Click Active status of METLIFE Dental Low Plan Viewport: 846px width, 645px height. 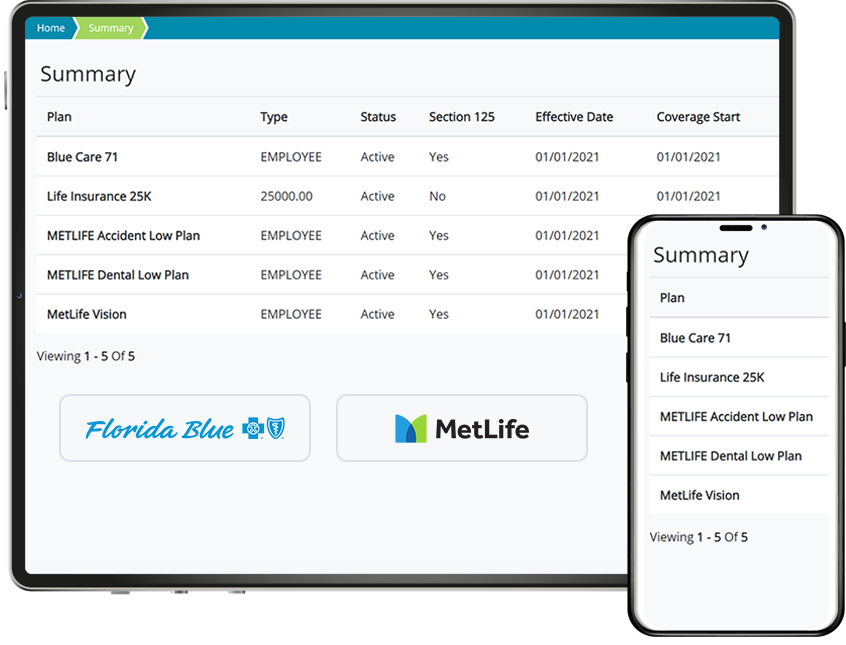coord(377,275)
